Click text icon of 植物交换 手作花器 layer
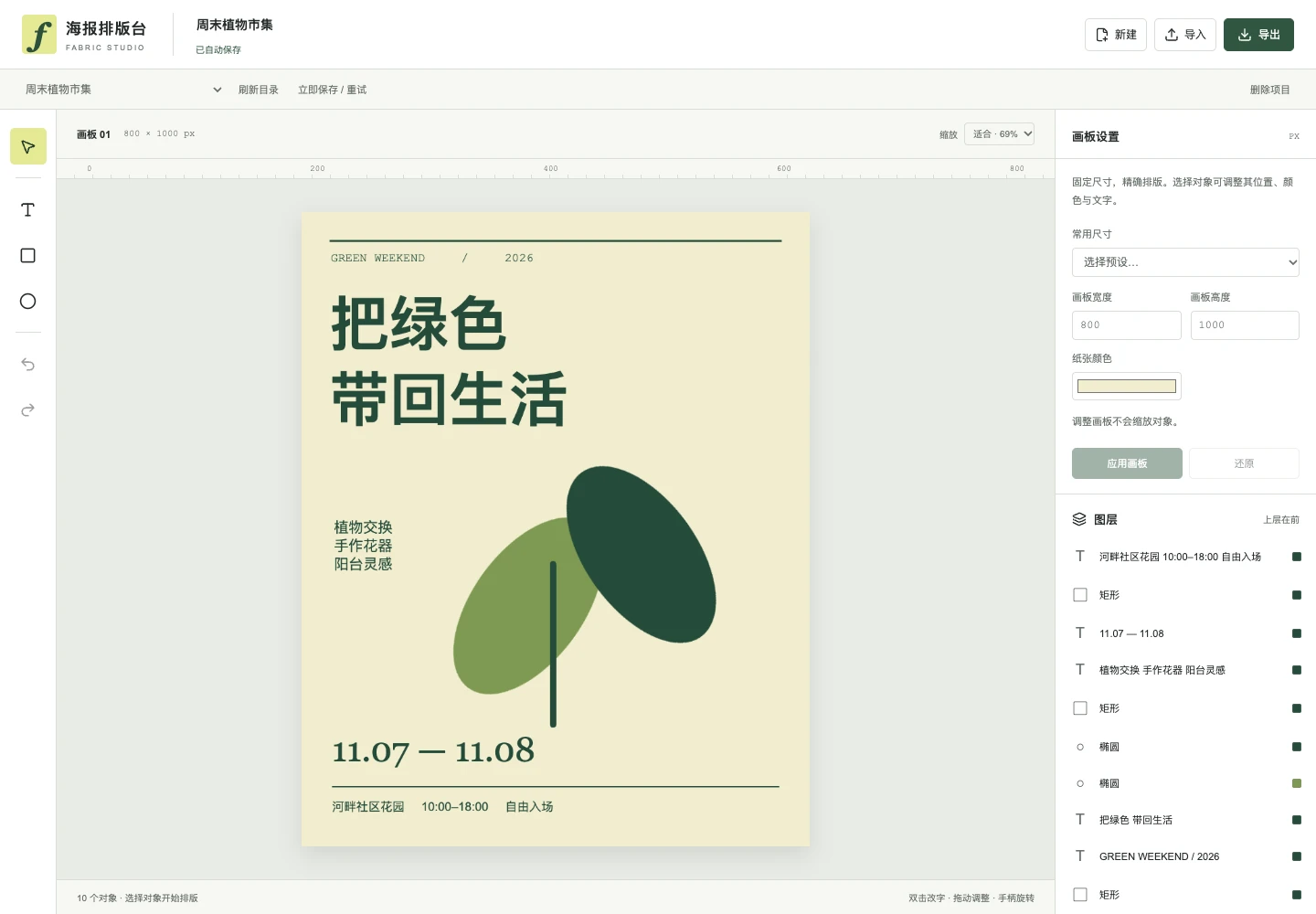1316x914 pixels. [x=1080, y=669]
